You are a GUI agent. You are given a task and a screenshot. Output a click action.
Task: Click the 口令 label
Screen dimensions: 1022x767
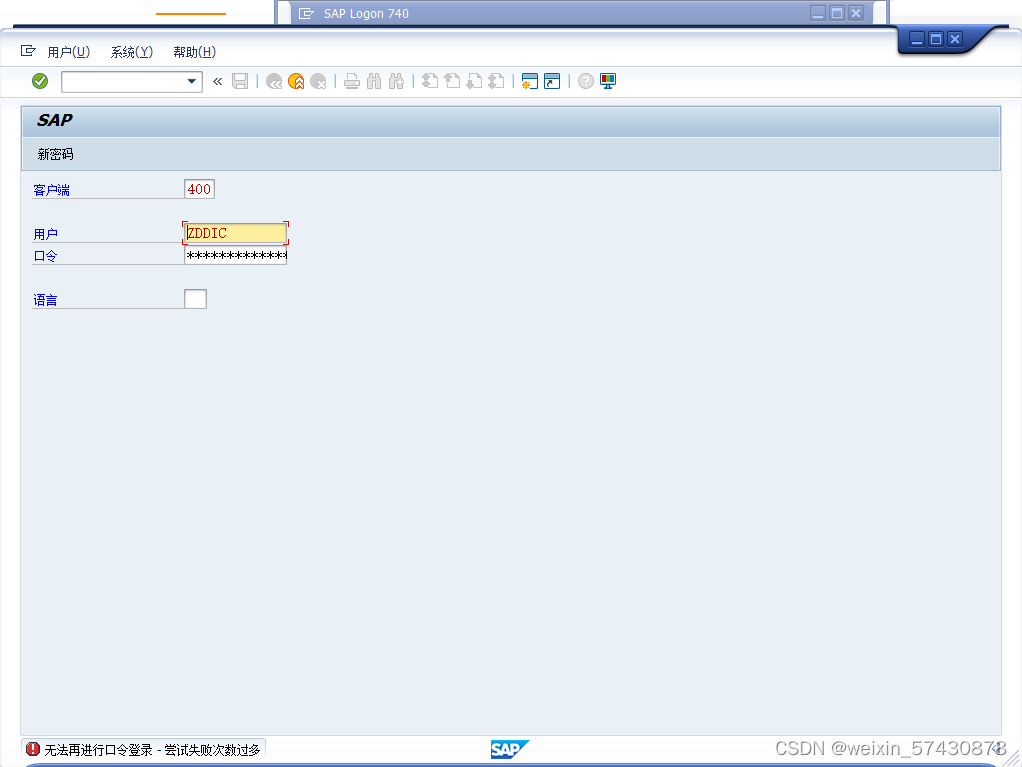click(46, 256)
